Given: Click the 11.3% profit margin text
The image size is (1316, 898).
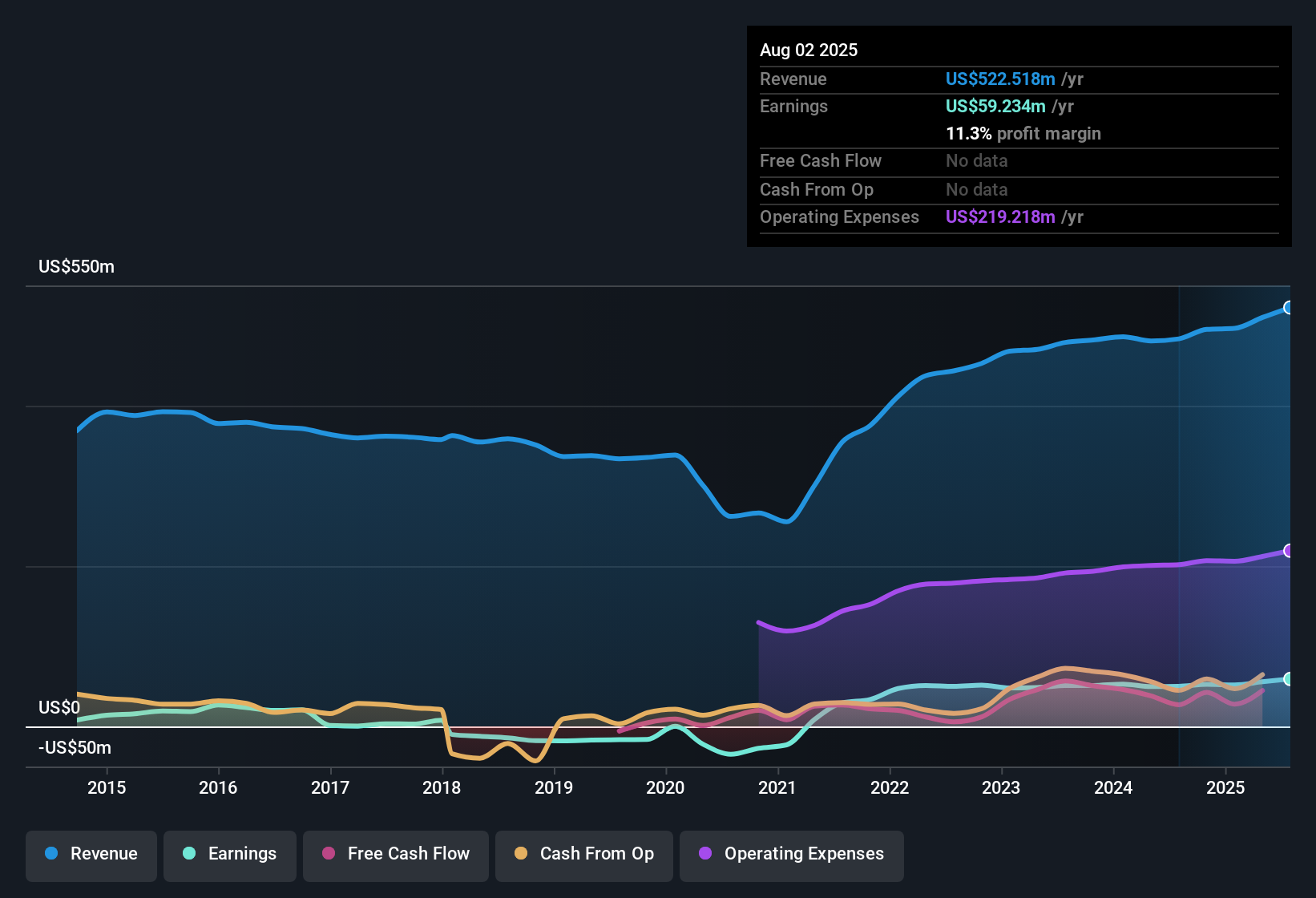Looking at the screenshot, I should pyautogui.click(x=1023, y=133).
